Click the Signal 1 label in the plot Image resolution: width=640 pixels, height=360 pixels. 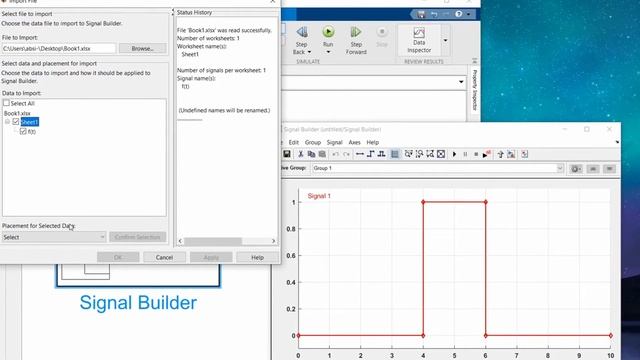pos(319,196)
